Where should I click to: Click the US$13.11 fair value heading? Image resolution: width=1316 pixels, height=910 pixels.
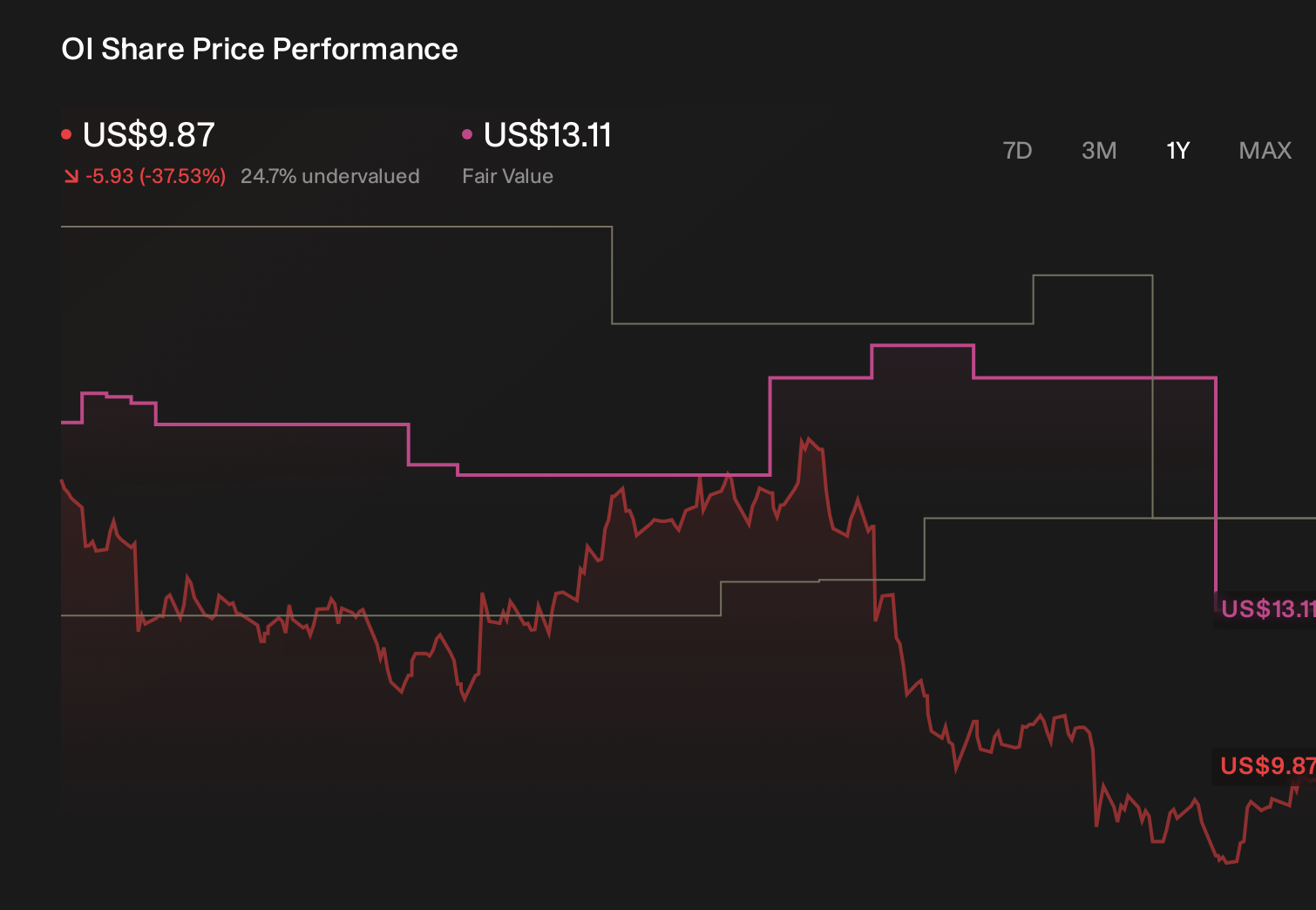point(547,135)
